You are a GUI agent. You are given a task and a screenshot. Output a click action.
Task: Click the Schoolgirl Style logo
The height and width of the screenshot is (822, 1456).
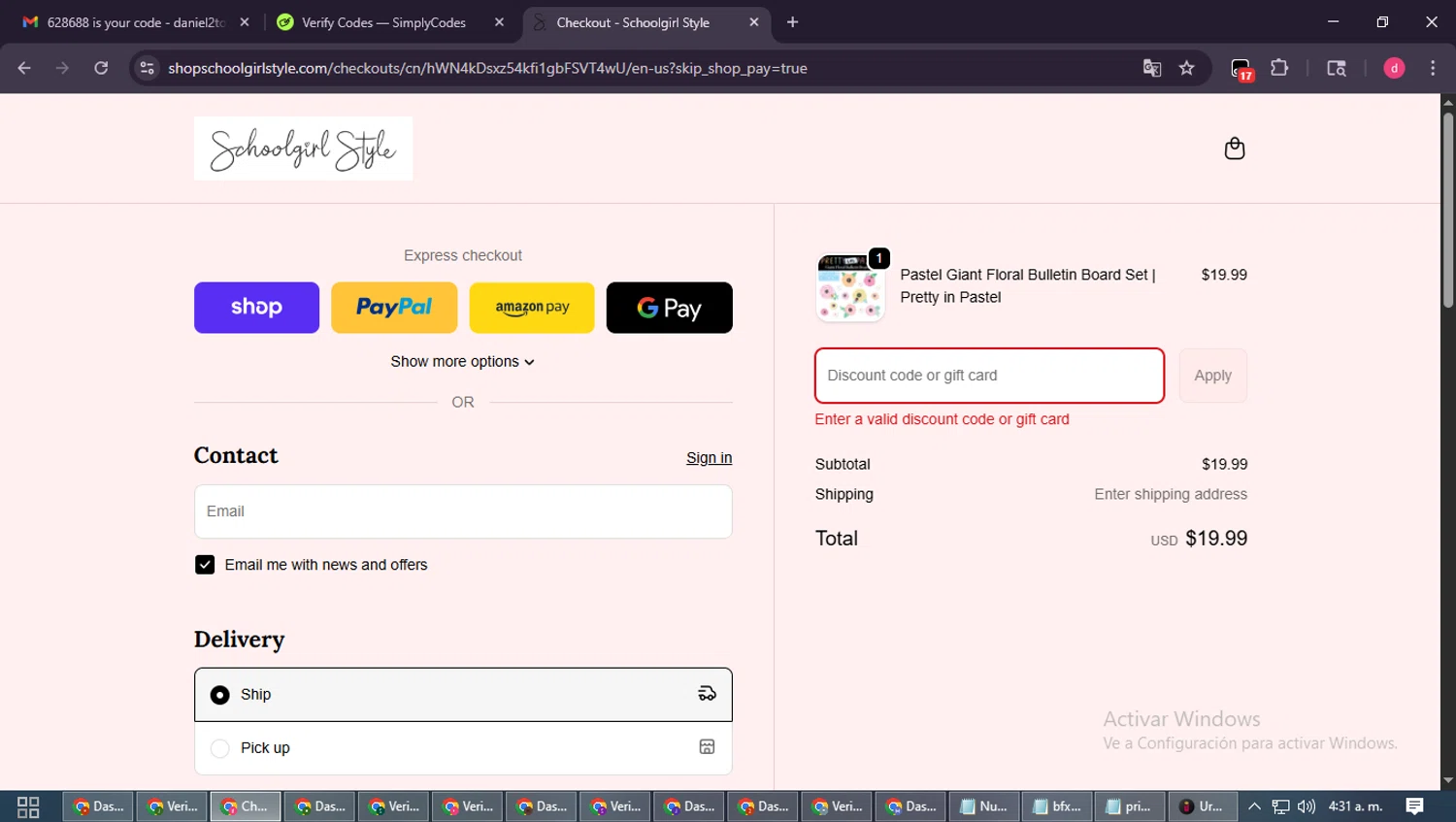pyautogui.click(x=303, y=148)
